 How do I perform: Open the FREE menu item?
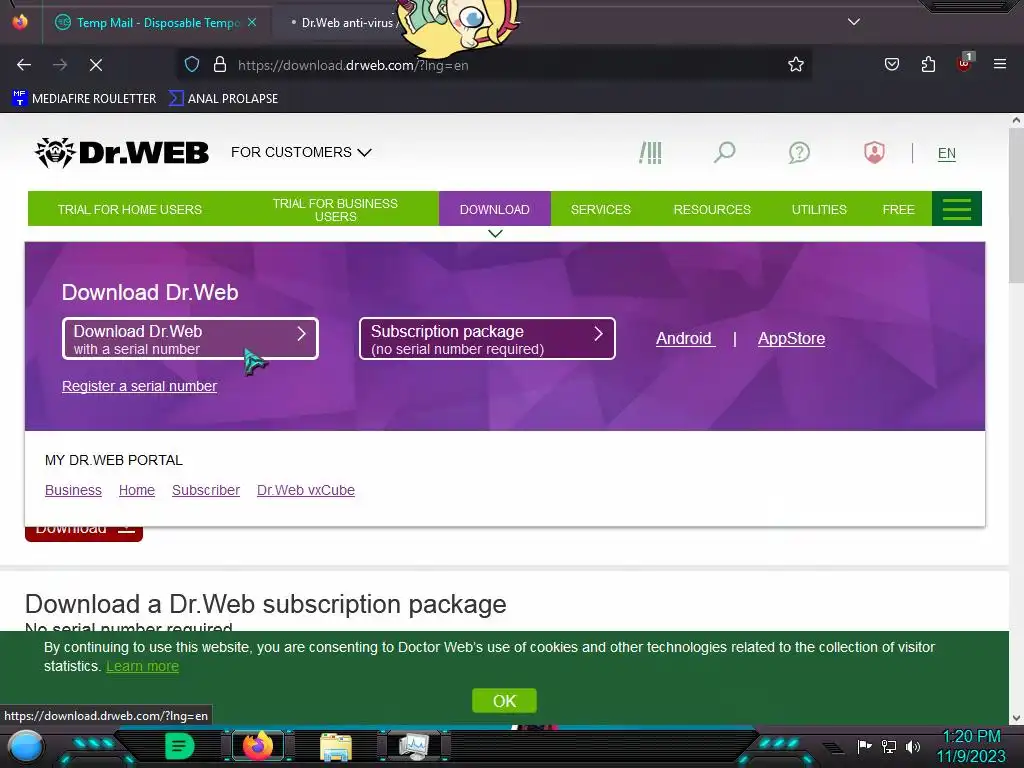[x=898, y=210]
